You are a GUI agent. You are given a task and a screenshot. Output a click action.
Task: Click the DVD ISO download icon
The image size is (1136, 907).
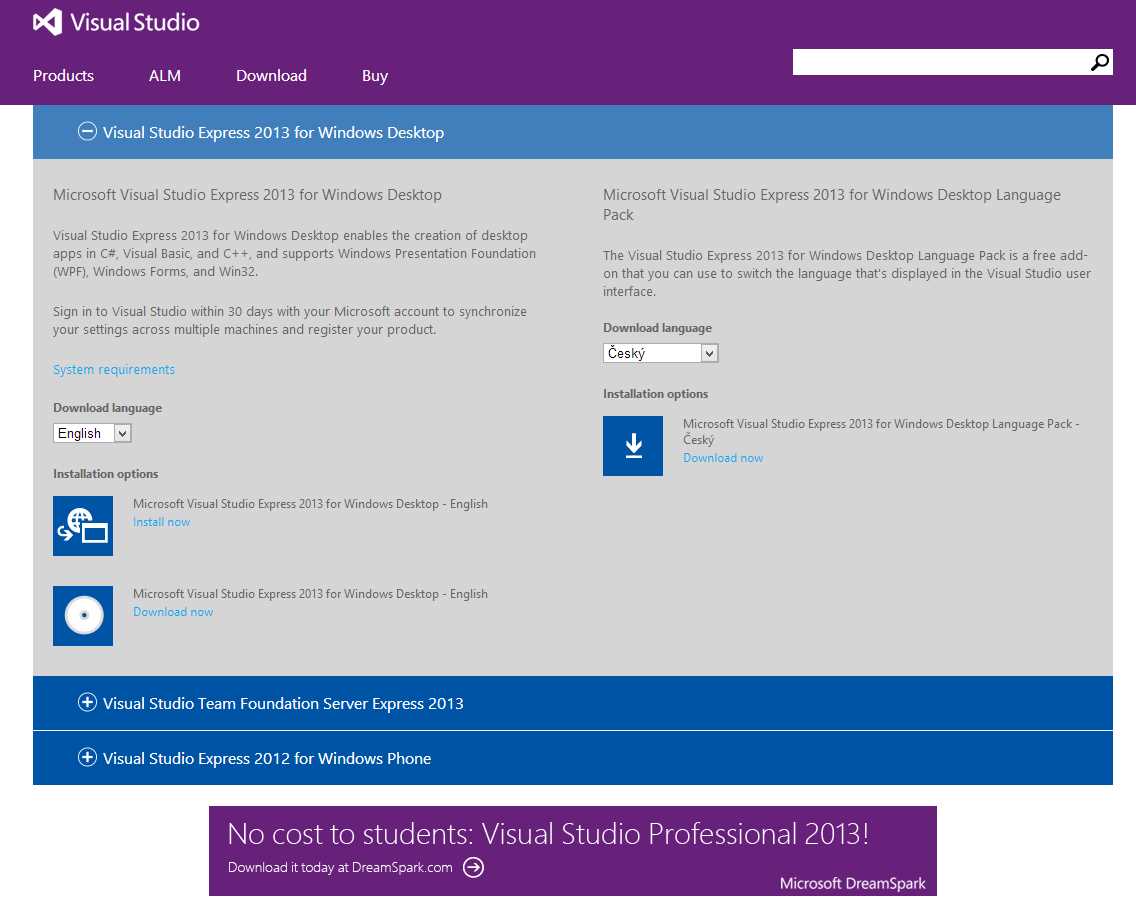(x=83, y=616)
